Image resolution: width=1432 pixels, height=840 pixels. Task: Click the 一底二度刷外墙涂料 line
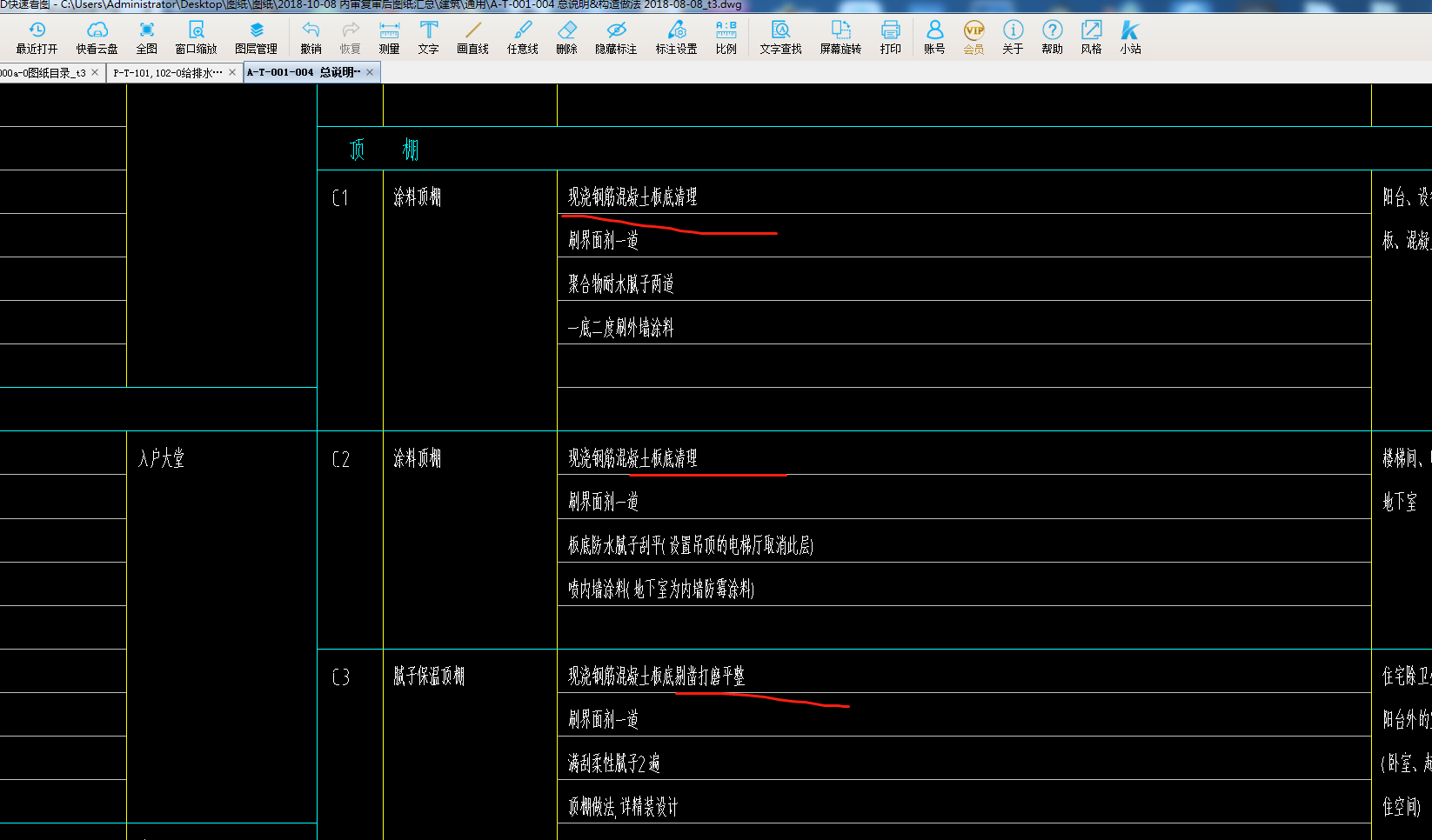pos(621,328)
